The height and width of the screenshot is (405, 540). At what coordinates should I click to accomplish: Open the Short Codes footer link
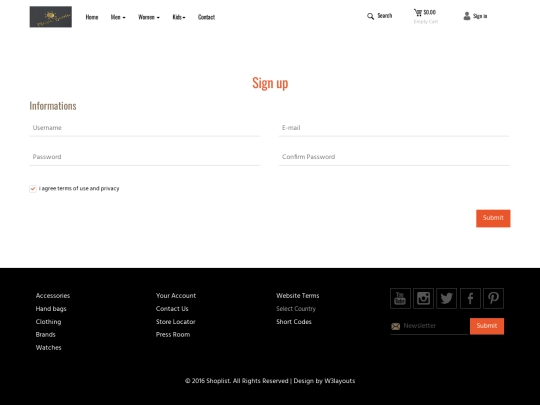pyautogui.click(x=294, y=322)
